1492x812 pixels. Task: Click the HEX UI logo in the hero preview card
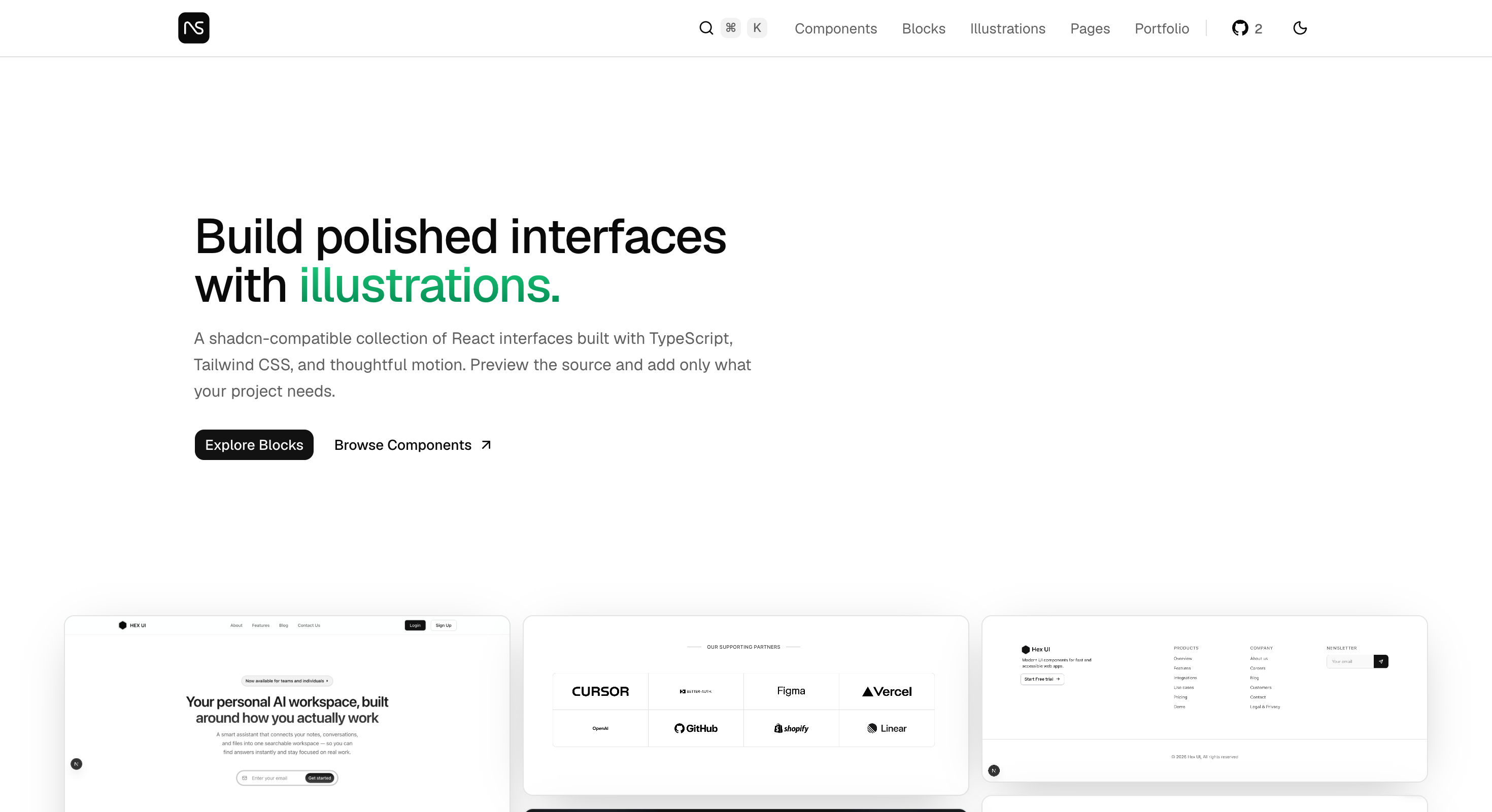132,625
